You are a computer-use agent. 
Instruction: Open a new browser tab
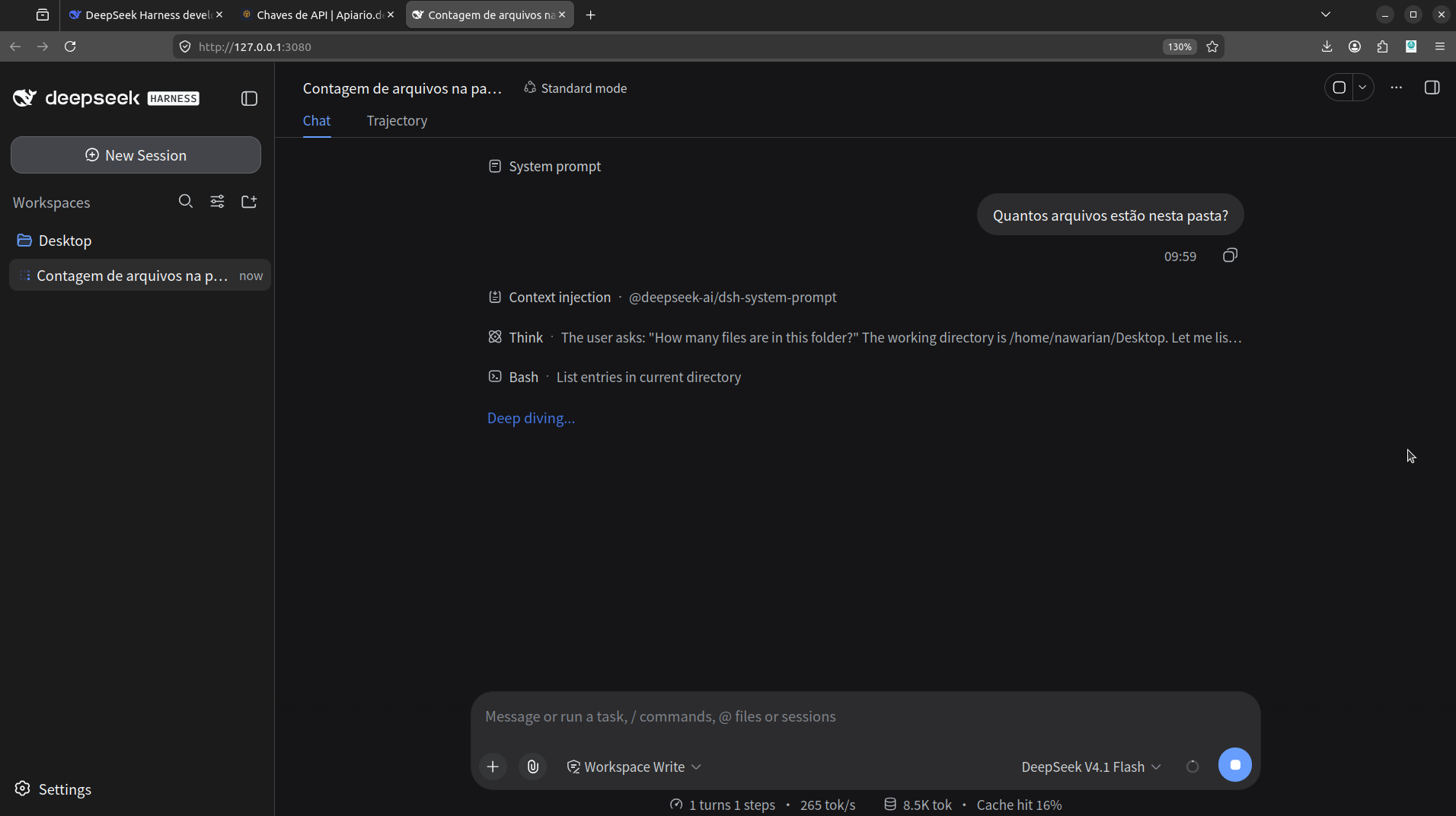[590, 15]
